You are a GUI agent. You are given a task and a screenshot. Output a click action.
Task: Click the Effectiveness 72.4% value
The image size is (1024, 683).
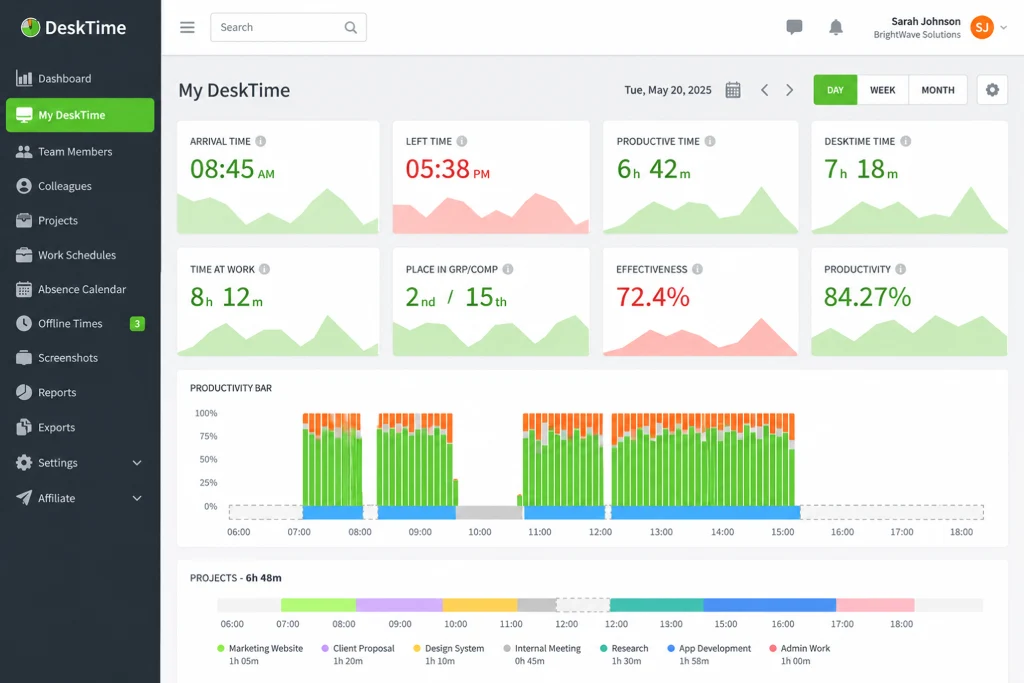pos(652,297)
